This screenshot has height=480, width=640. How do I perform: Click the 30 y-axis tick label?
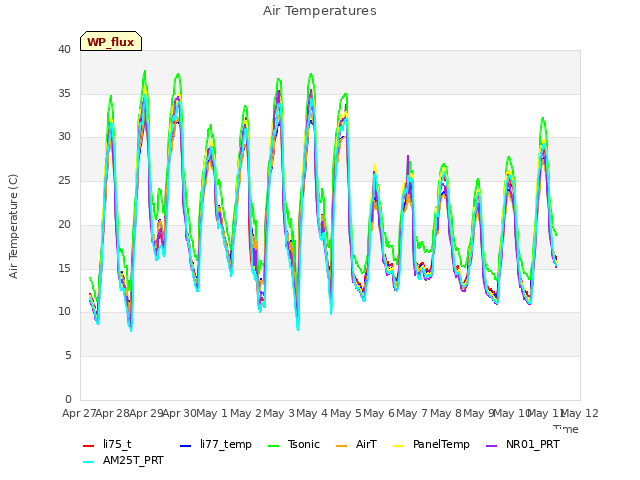(x=64, y=137)
